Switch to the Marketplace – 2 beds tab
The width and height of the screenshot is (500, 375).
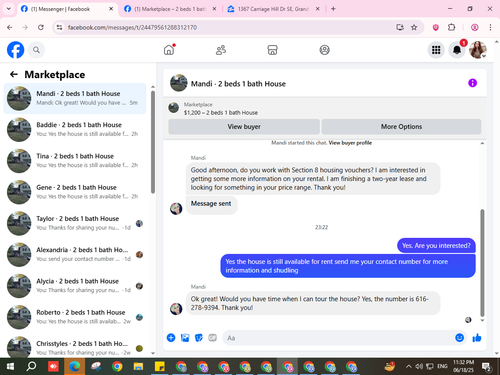[170, 9]
